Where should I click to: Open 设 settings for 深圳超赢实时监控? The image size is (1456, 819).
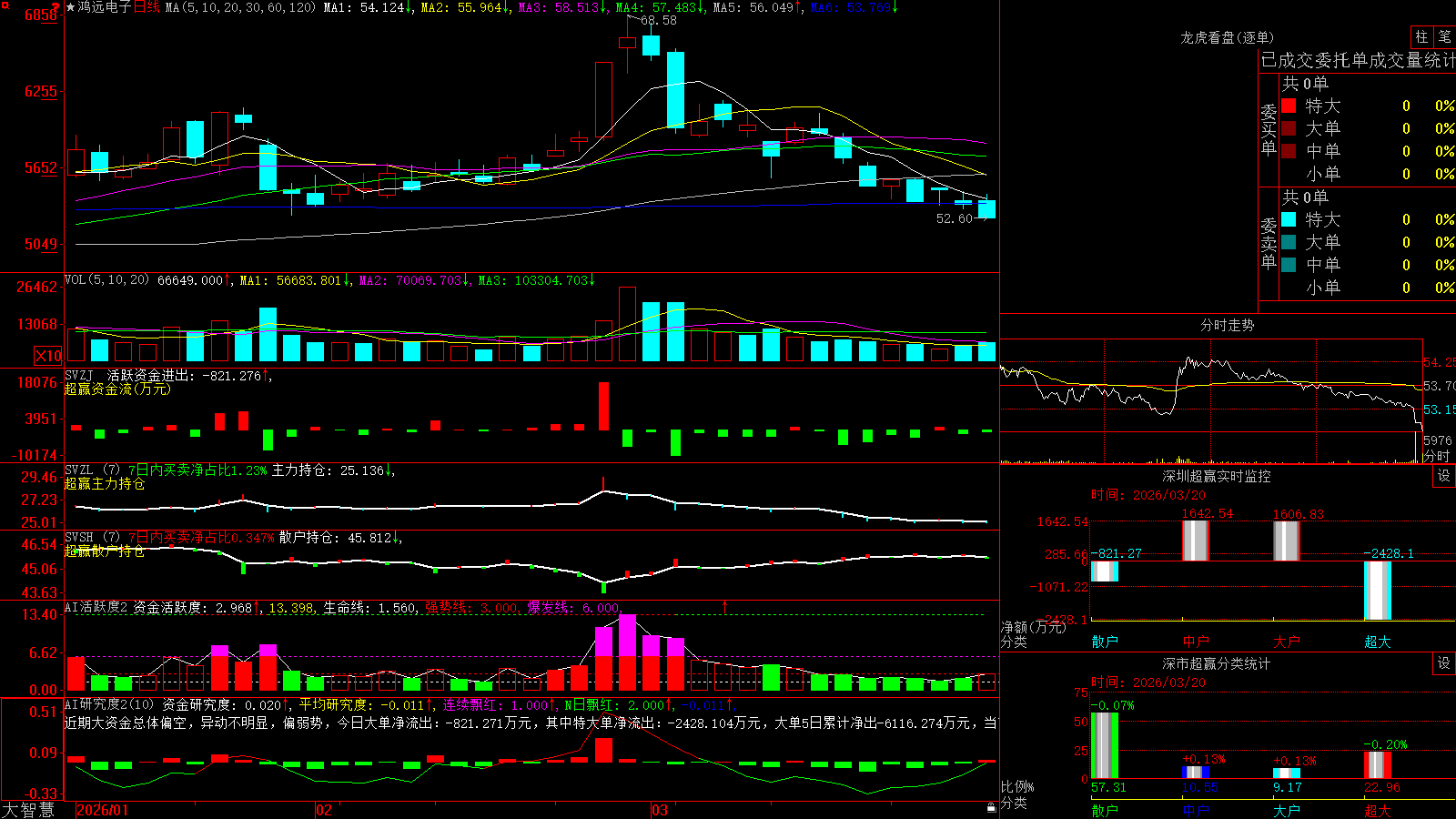[x=1444, y=476]
